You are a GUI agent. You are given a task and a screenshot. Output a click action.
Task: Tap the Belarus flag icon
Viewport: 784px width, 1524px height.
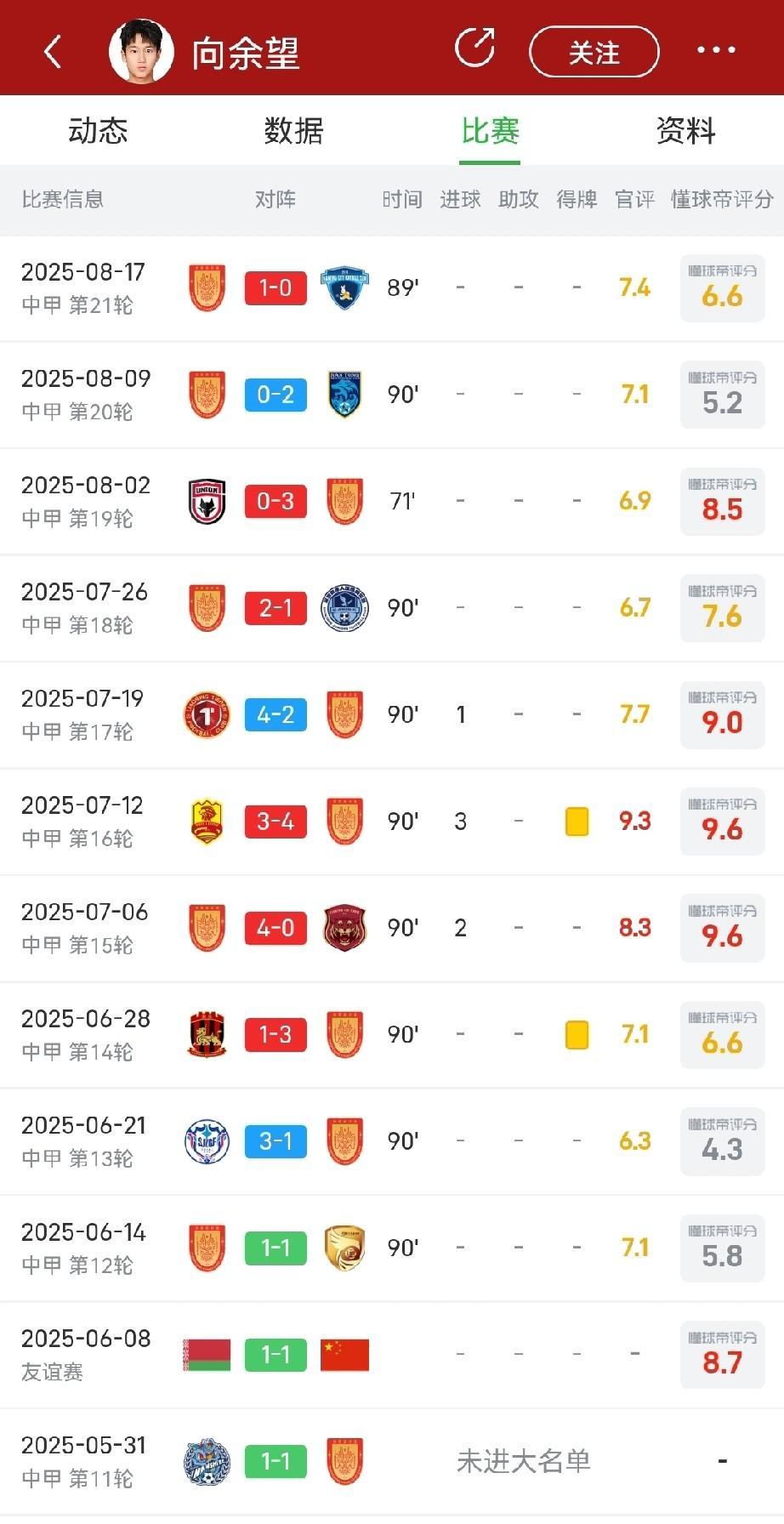[x=207, y=1355]
